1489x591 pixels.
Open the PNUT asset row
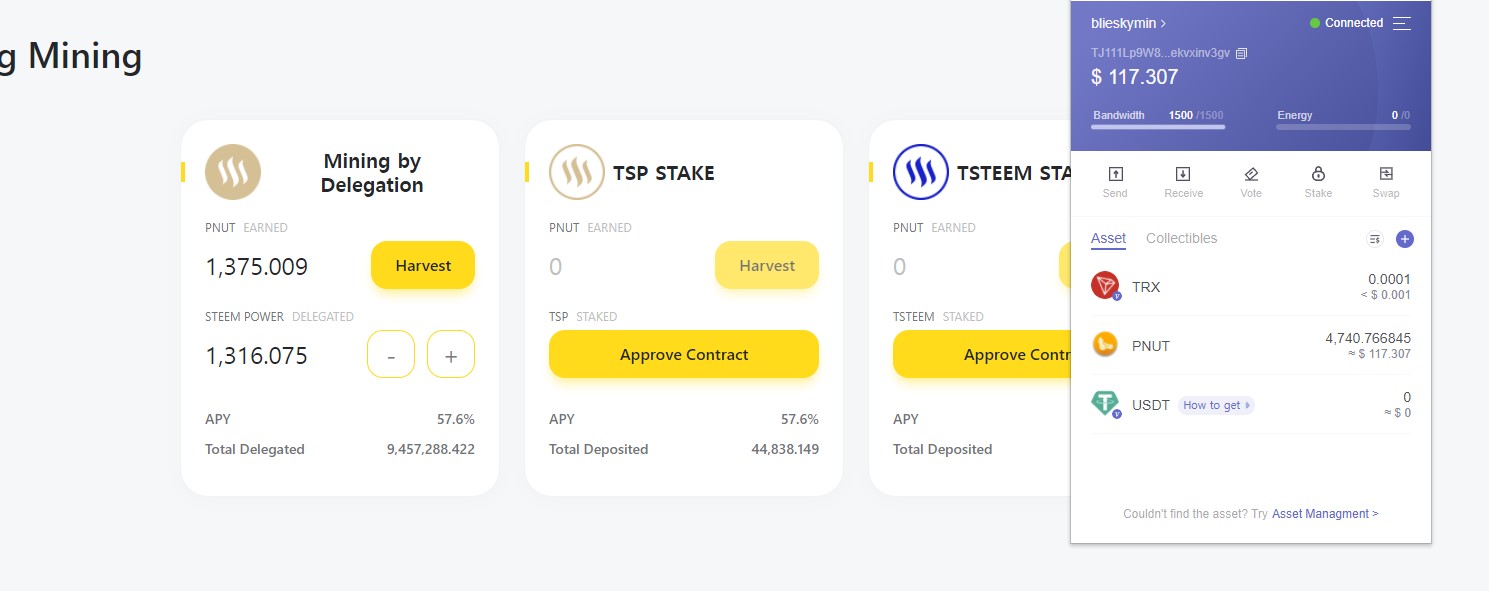tap(1251, 345)
